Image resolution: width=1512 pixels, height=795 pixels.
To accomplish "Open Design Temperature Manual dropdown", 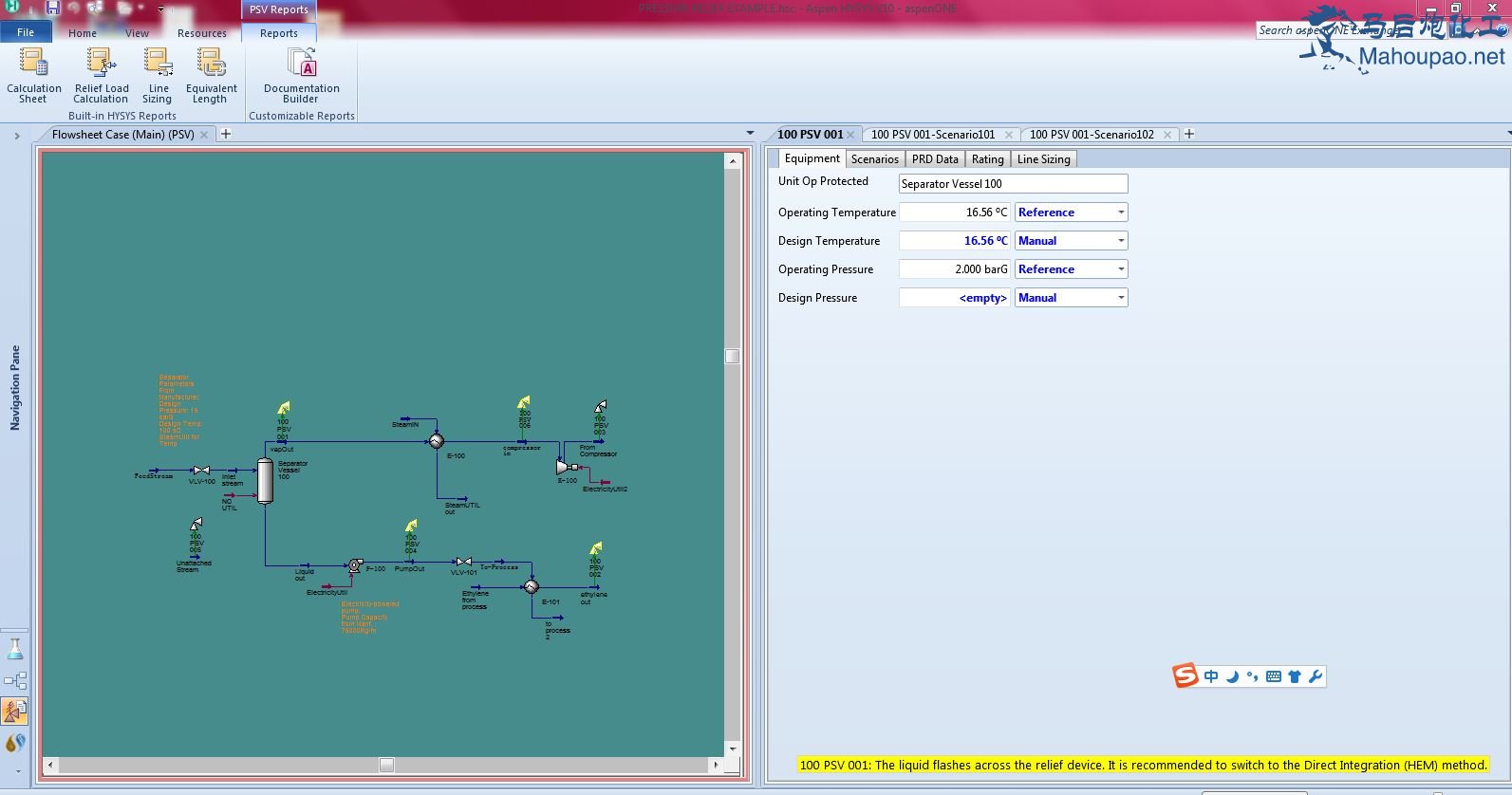I will 1071,241.
